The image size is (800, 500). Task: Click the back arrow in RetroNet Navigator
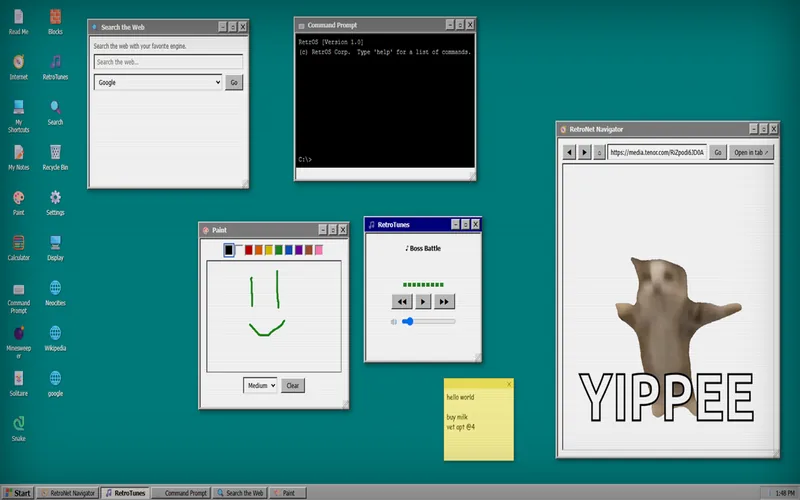[x=569, y=152]
